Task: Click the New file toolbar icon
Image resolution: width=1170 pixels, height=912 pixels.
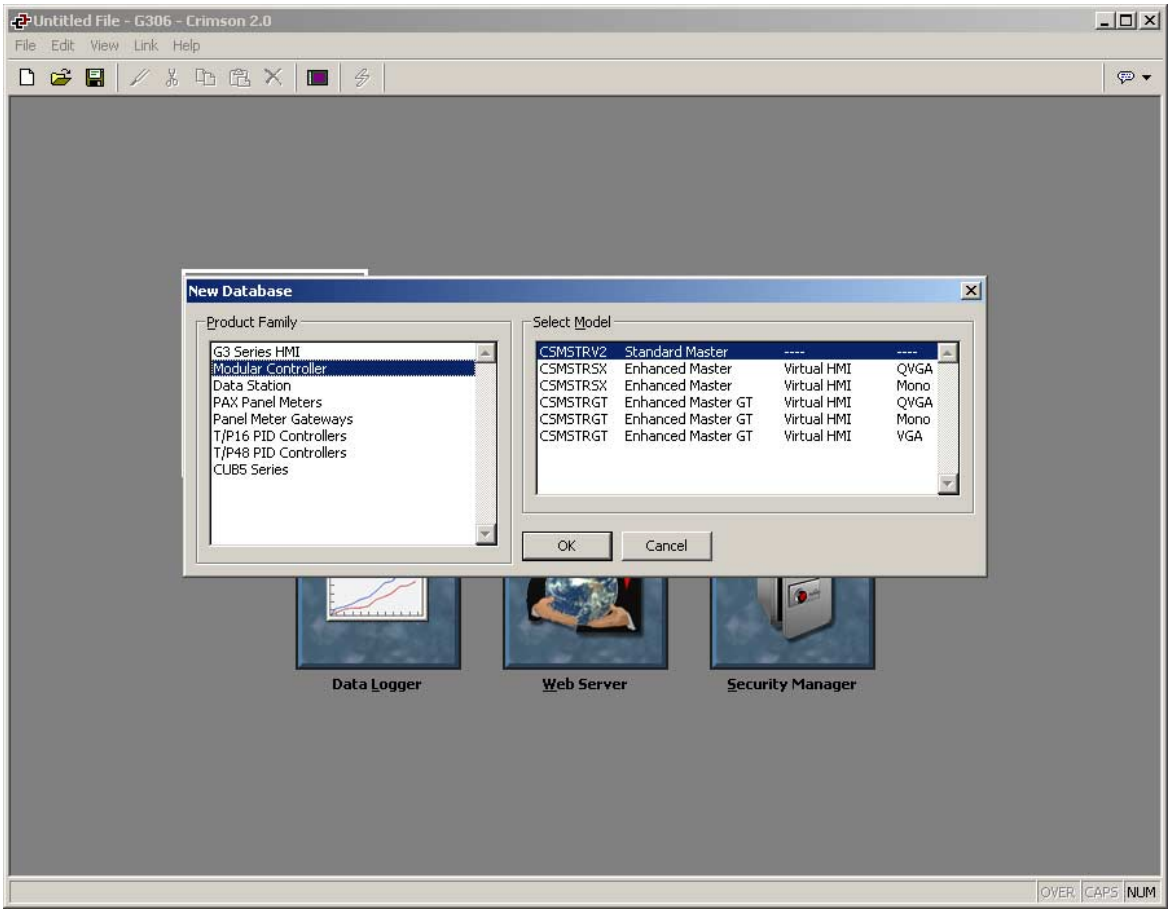Action: pyautogui.click(x=27, y=78)
